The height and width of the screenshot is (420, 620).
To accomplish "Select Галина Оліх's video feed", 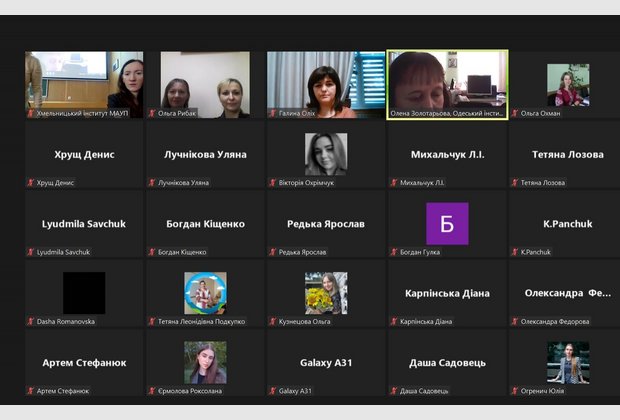I will (x=326, y=85).
